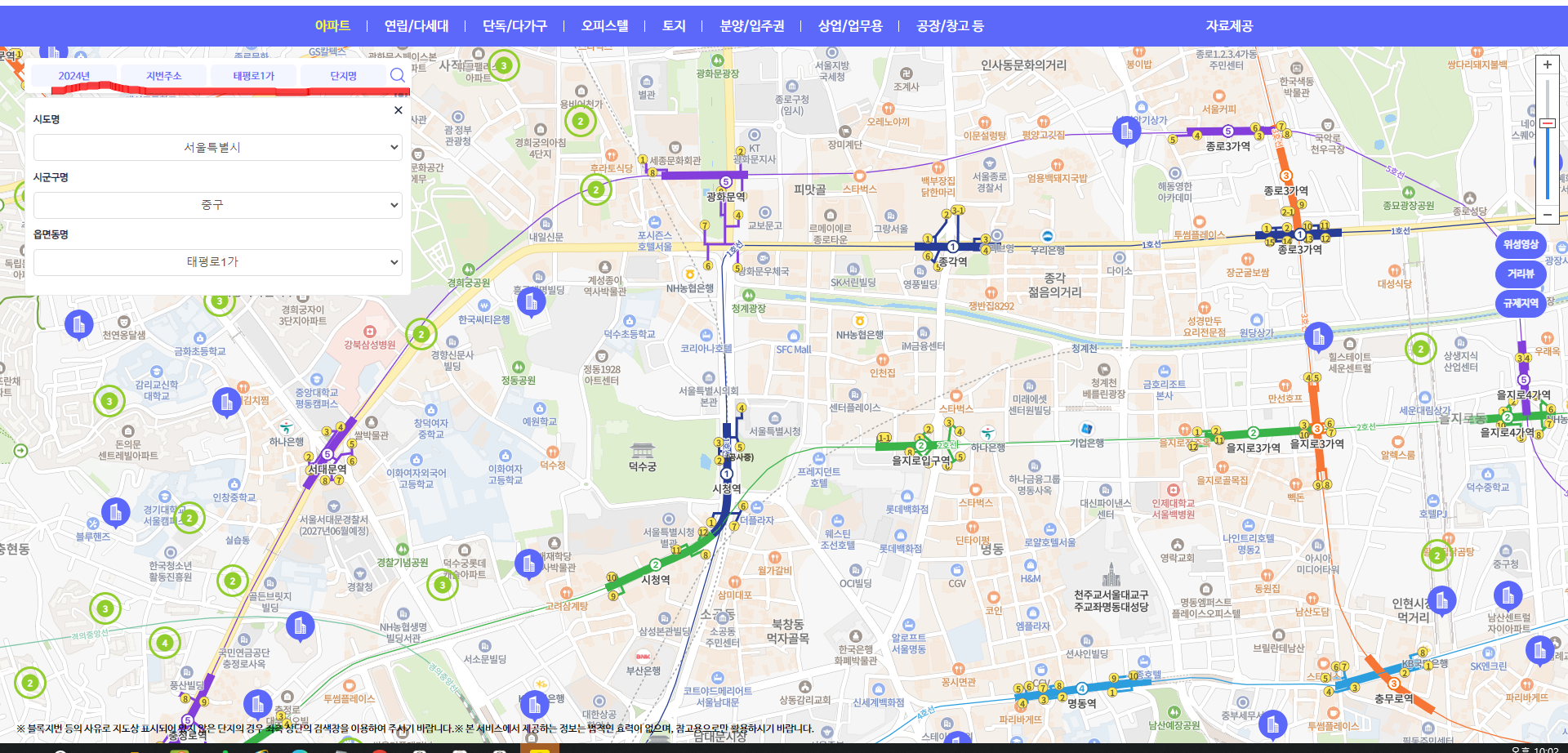This screenshot has width=1568, height=753.
Task: Click blue building pin on 흥국생명빌딩
Action: [x=531, y=303]
